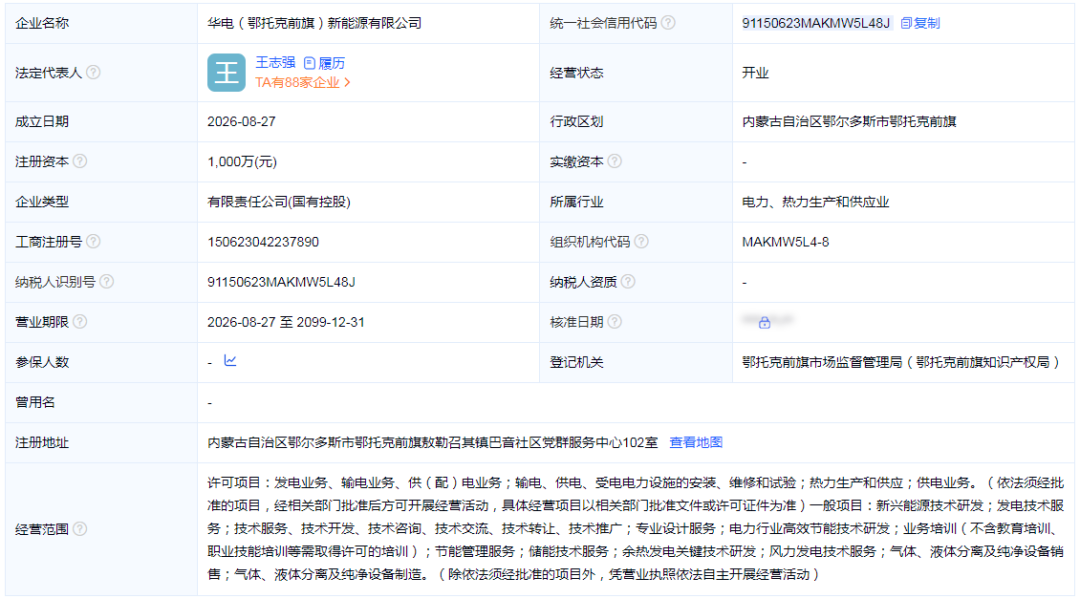Click help icon beside 经营范围
The height and width of the screenshot is (599, 1080).
(x=80, y=528)
